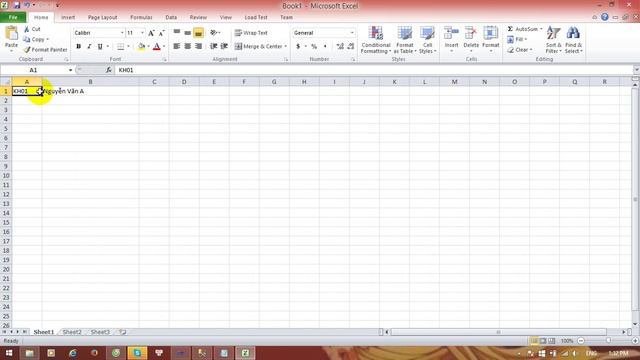The width and height of the screenshot is (640, 360).
Task: Open the Insert Function fx button
Action: click(x=108, y=70)
